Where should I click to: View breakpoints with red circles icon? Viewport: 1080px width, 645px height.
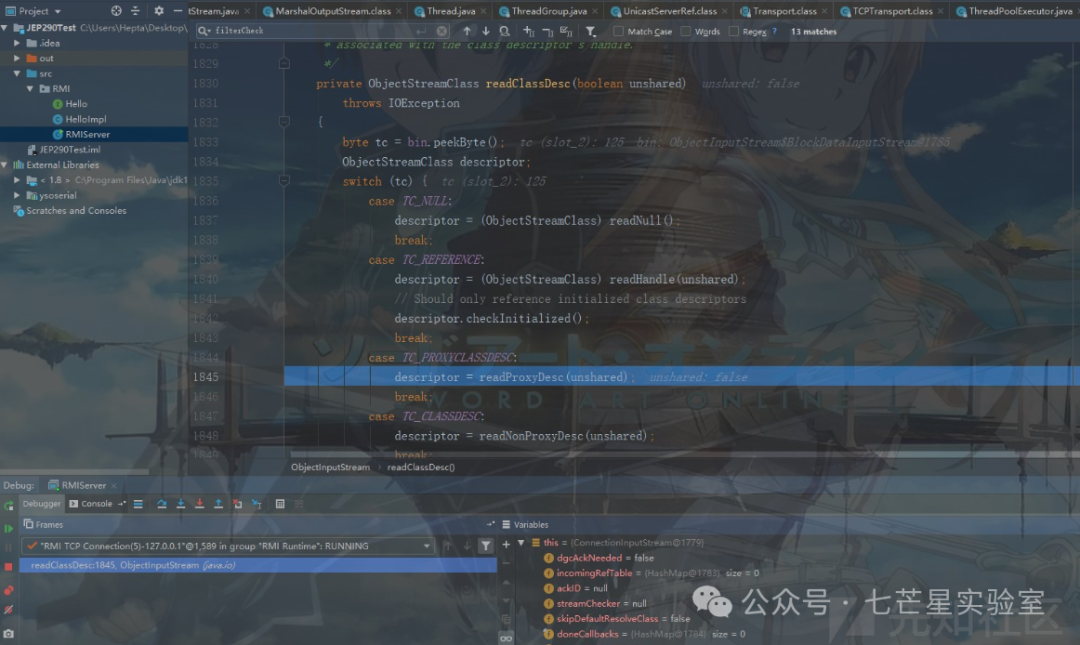click(x=8, y=591)
